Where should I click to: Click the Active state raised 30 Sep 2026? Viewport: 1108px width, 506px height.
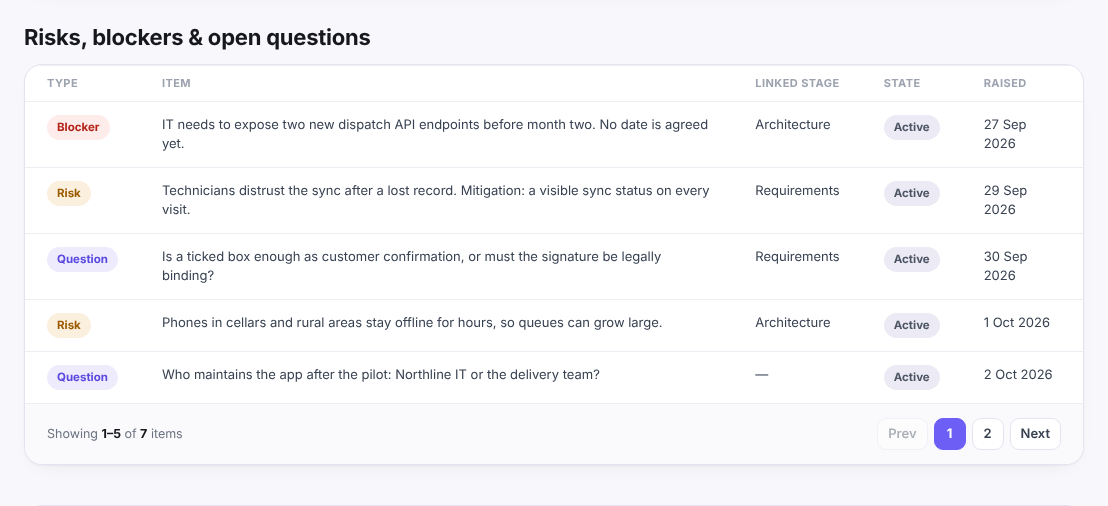click(x=912, y=259)
